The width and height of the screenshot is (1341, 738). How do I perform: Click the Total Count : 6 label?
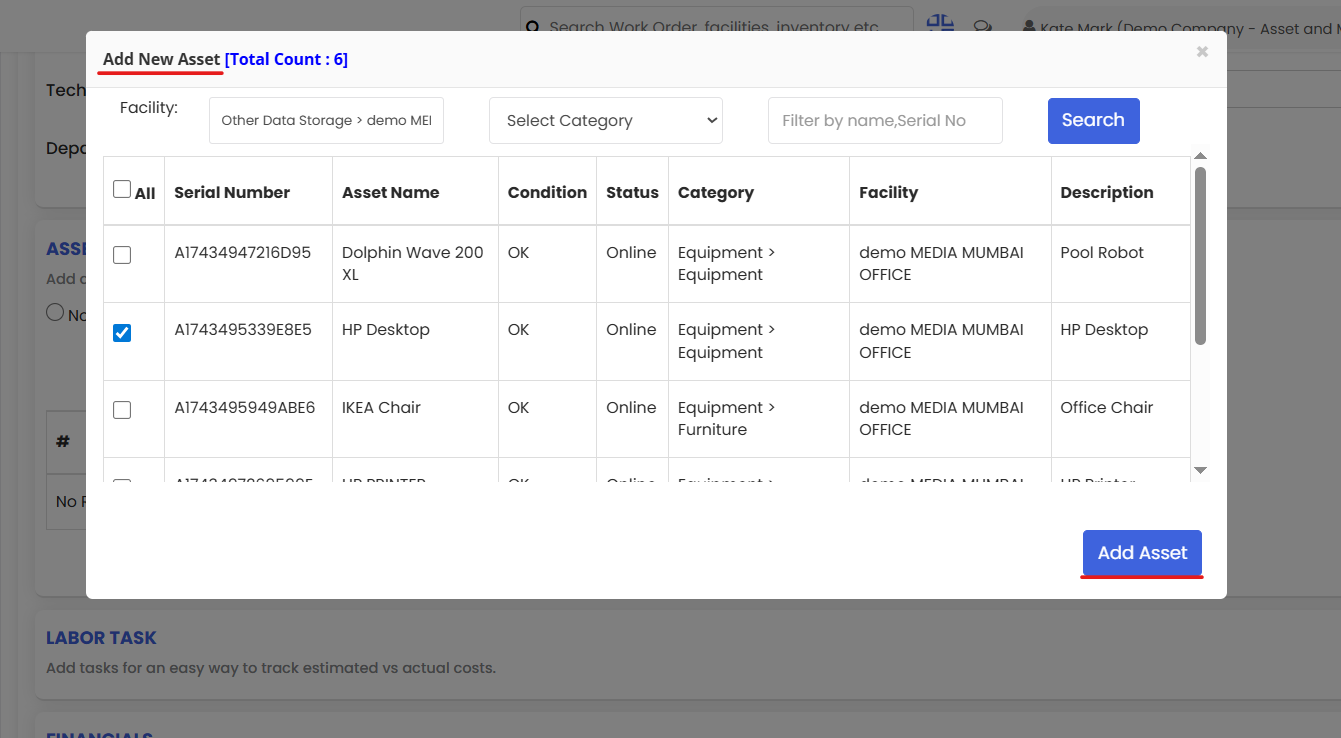[x=286, y=59]
